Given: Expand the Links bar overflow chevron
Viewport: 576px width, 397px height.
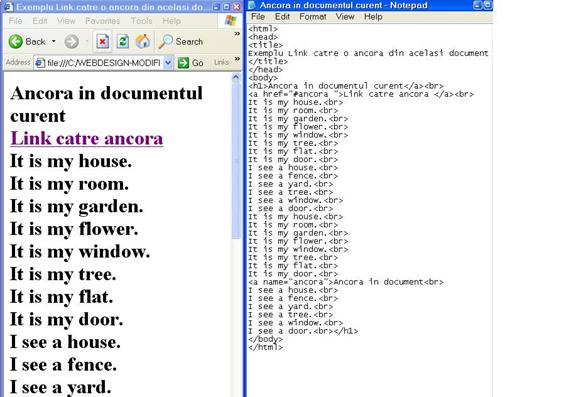Looking at the screenshot, I should [x=237, y=59].
